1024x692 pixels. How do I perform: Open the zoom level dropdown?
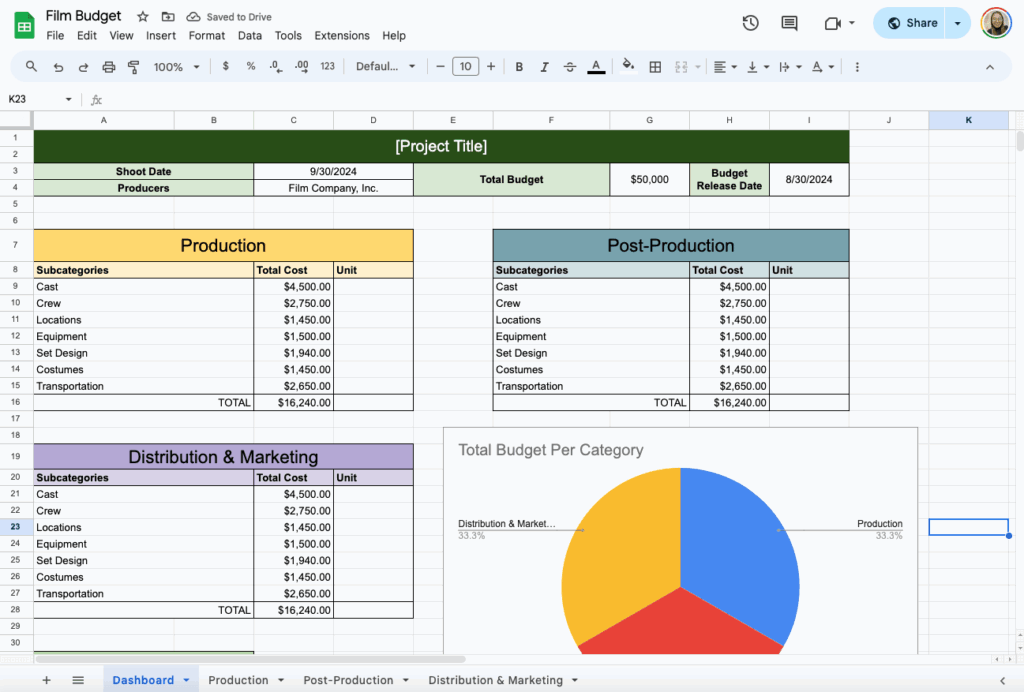(x=176, y=66)
